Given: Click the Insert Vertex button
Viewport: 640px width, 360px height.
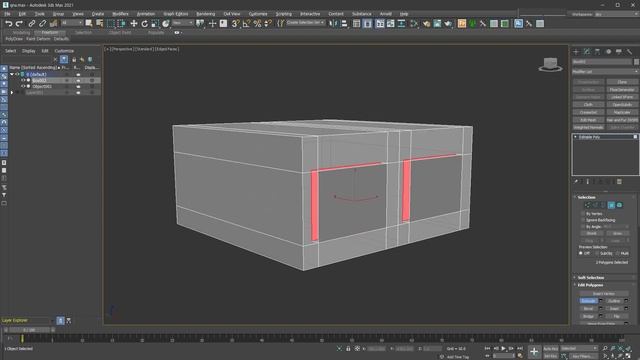Looking at the screenshot, I should tap(604, 293).
